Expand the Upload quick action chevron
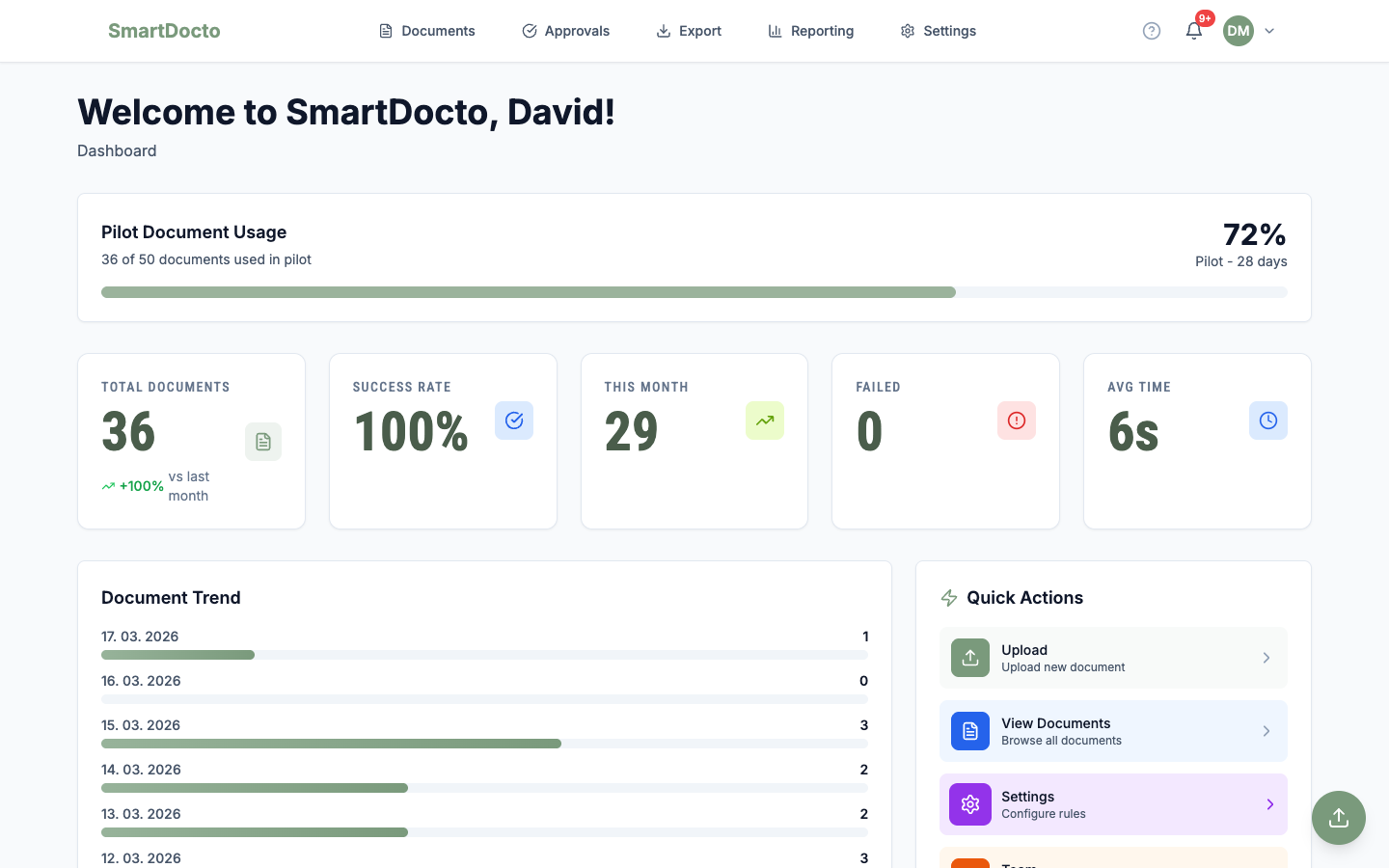This screenshot has height=868, width=1389. (x=1266, y=658)
